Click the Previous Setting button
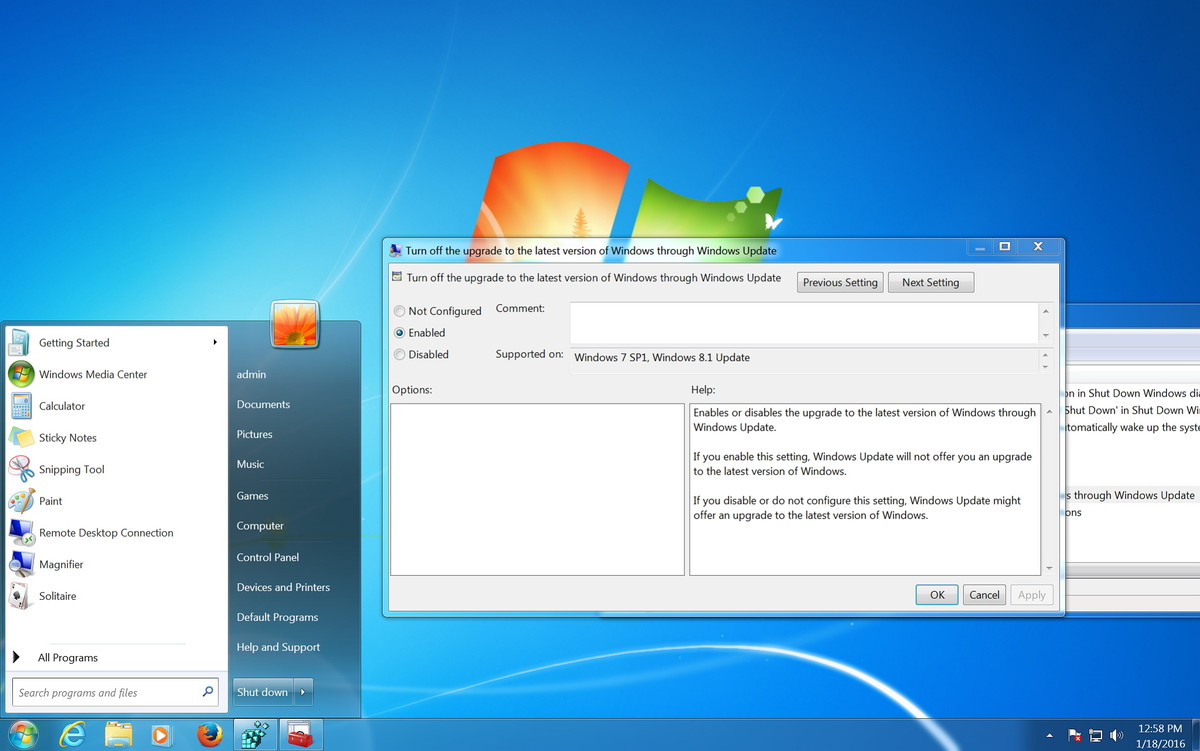The image size is (1200, 751). pyautogui.click(x=840, y=282)
